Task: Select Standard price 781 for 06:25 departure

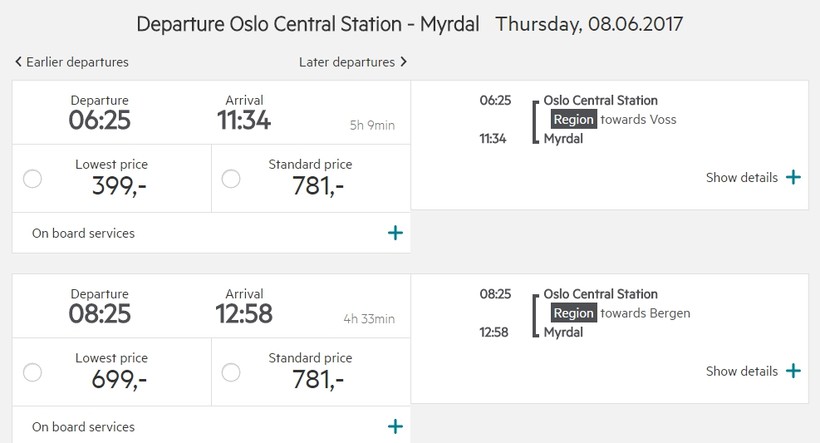Action: click(231, 179)
